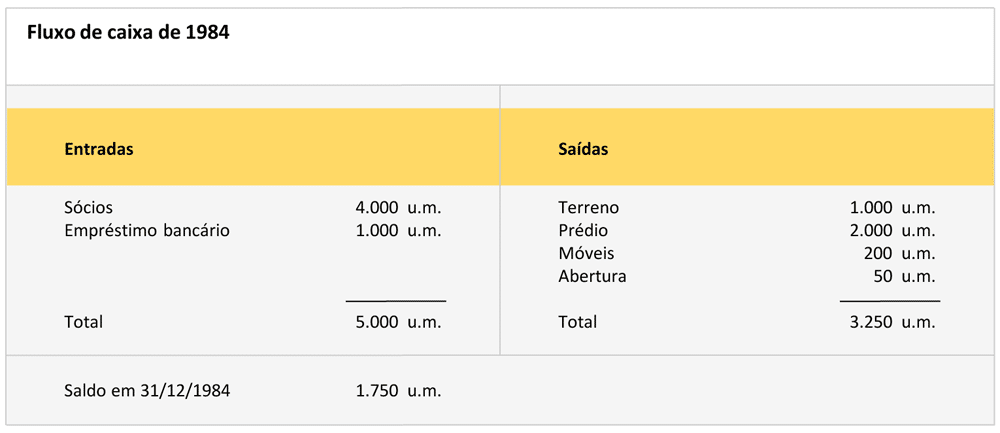
Task: Select the 50 u.m. Abertura amount
Action: (903, 276)
